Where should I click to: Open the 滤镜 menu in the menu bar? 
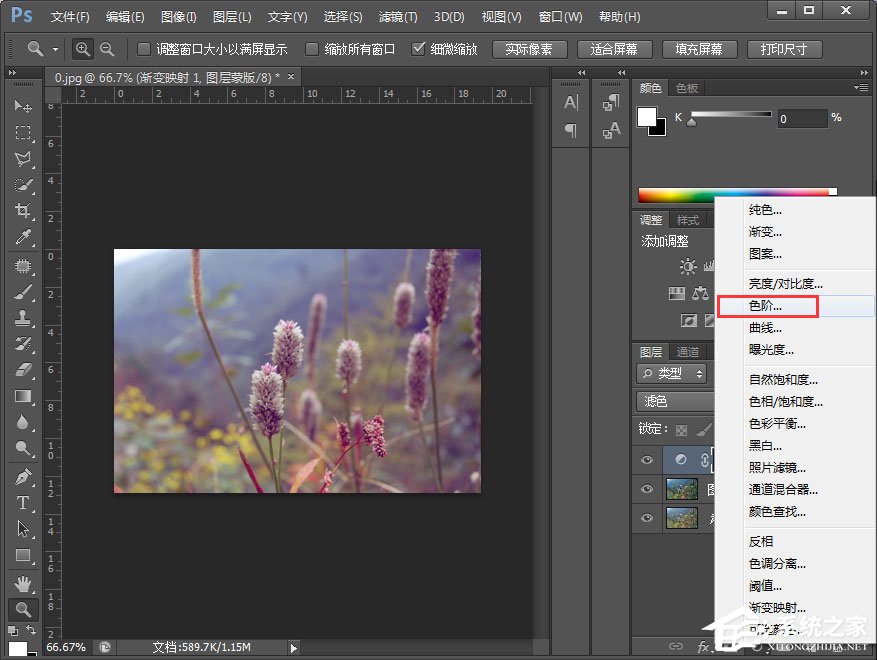(x=397, y=16)
